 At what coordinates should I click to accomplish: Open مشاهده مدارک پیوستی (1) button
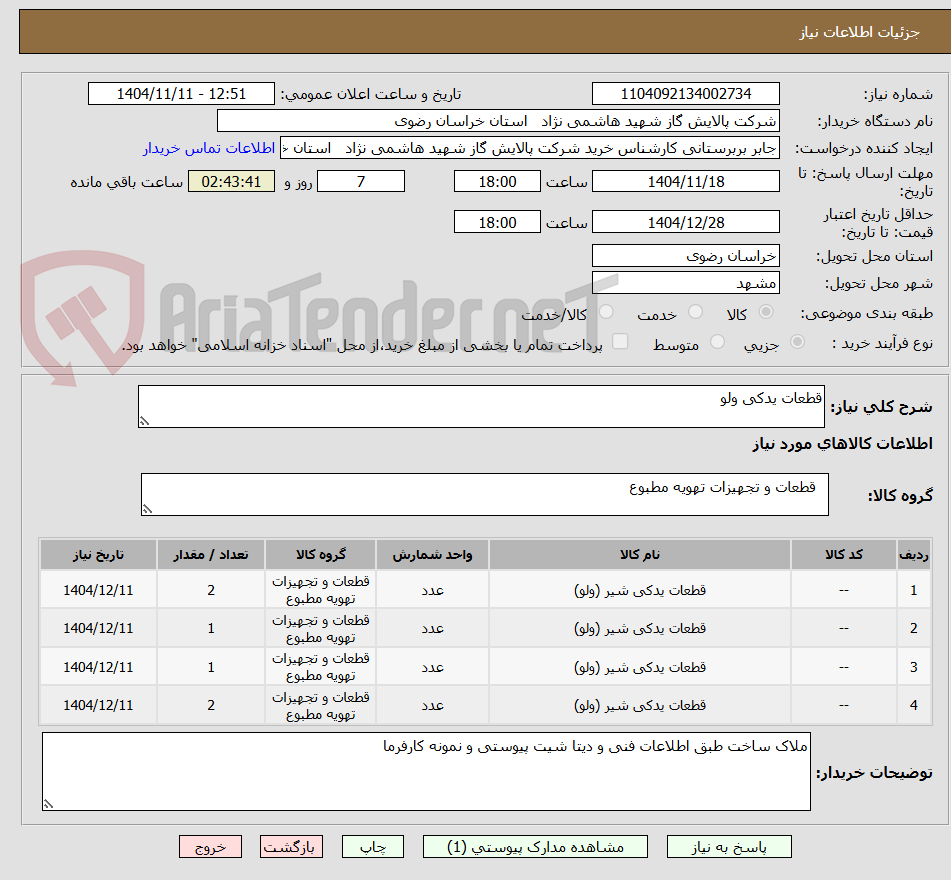[535, 847]
